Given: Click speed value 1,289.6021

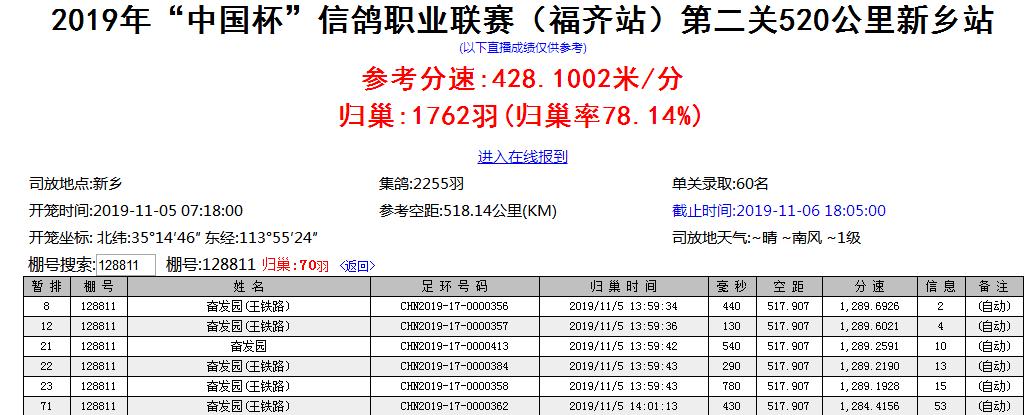Looking at the screenshot, I should click(869, 326).
